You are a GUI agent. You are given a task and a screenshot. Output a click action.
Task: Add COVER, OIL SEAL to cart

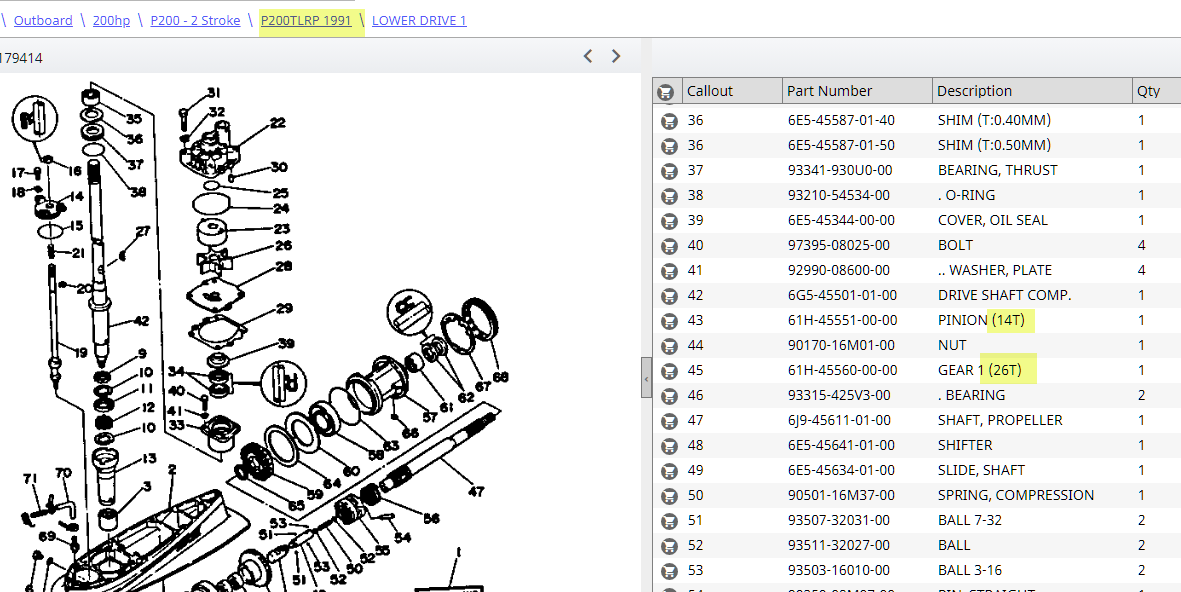[669, 221]
